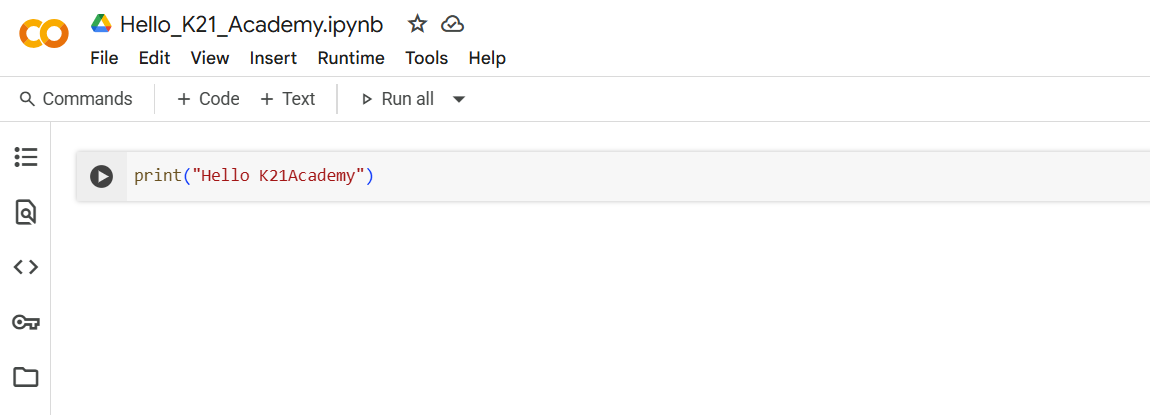The width and height of the screenshot is (1150, 415).
Task: Add a new Code cell
Action: pyautogui.click(x=208, y=99)
